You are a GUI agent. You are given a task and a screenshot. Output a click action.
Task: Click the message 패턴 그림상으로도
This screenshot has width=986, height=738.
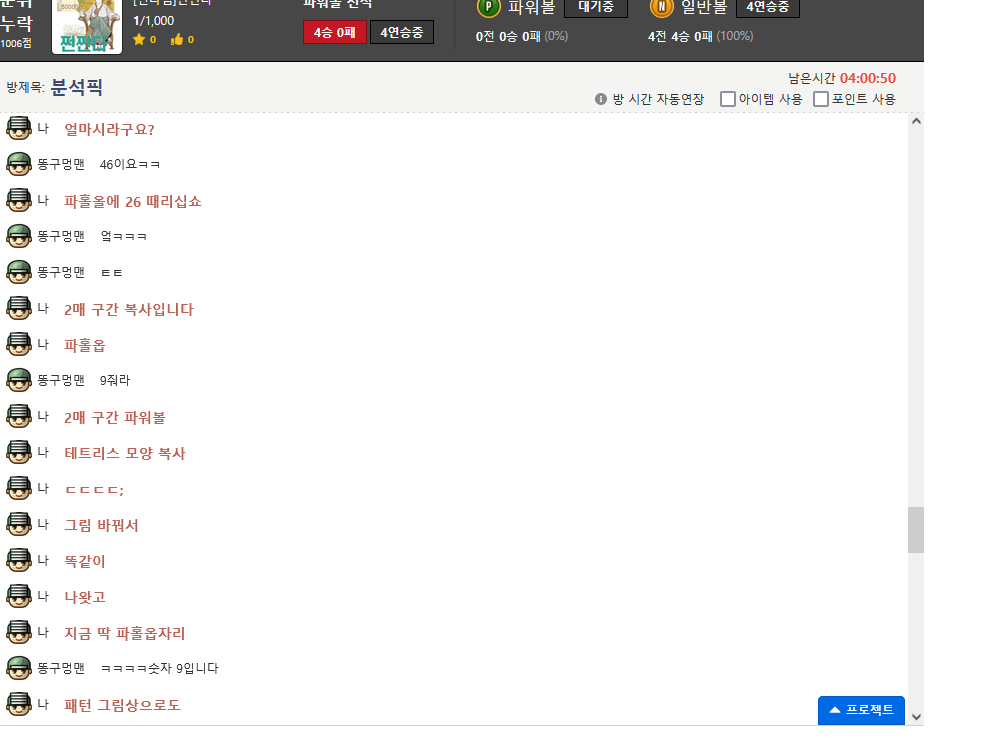tap(122, 705)
